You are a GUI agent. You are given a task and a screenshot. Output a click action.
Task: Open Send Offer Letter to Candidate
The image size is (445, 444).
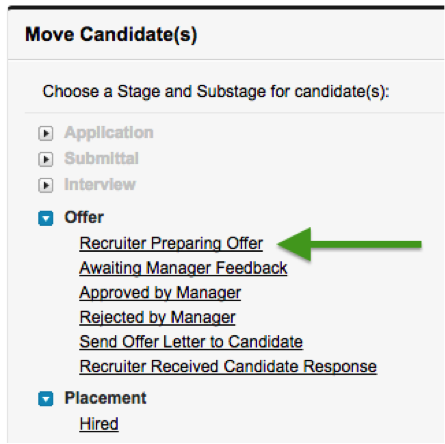pos(191,342)
